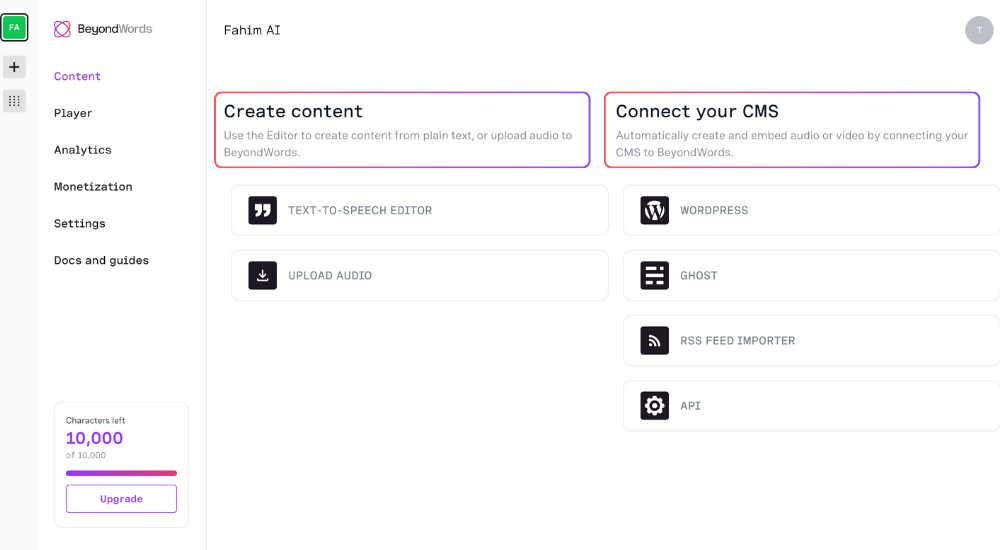Navigate to Monetization
This screenshot has width=1000, height=550.
[93, 186]
